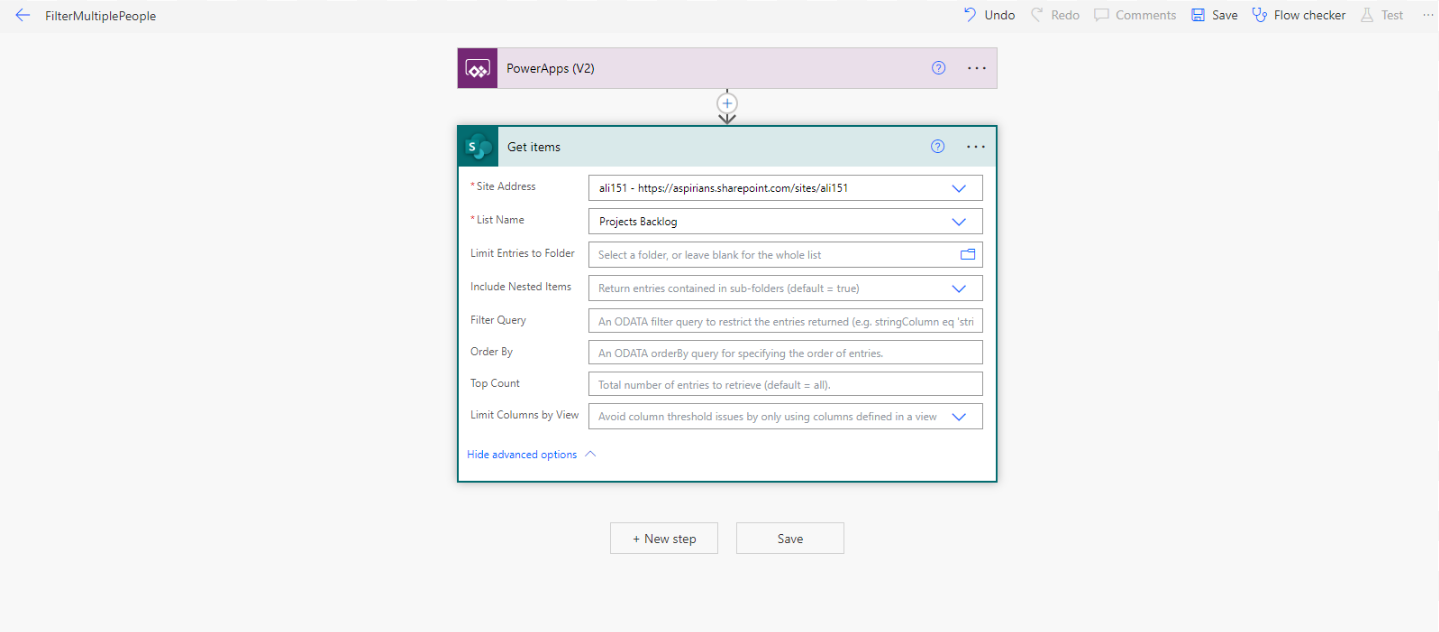Collapse advanced options with the chevron
The width and height of the screenshot is (1439, 632).
pos(590,454)
